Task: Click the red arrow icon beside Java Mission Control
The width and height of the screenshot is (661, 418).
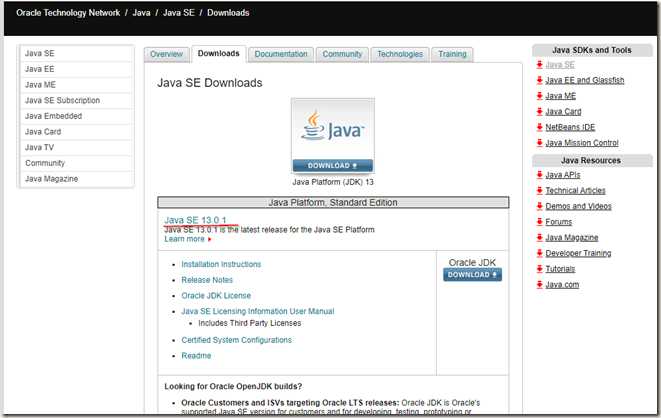Action: point(539,142)
